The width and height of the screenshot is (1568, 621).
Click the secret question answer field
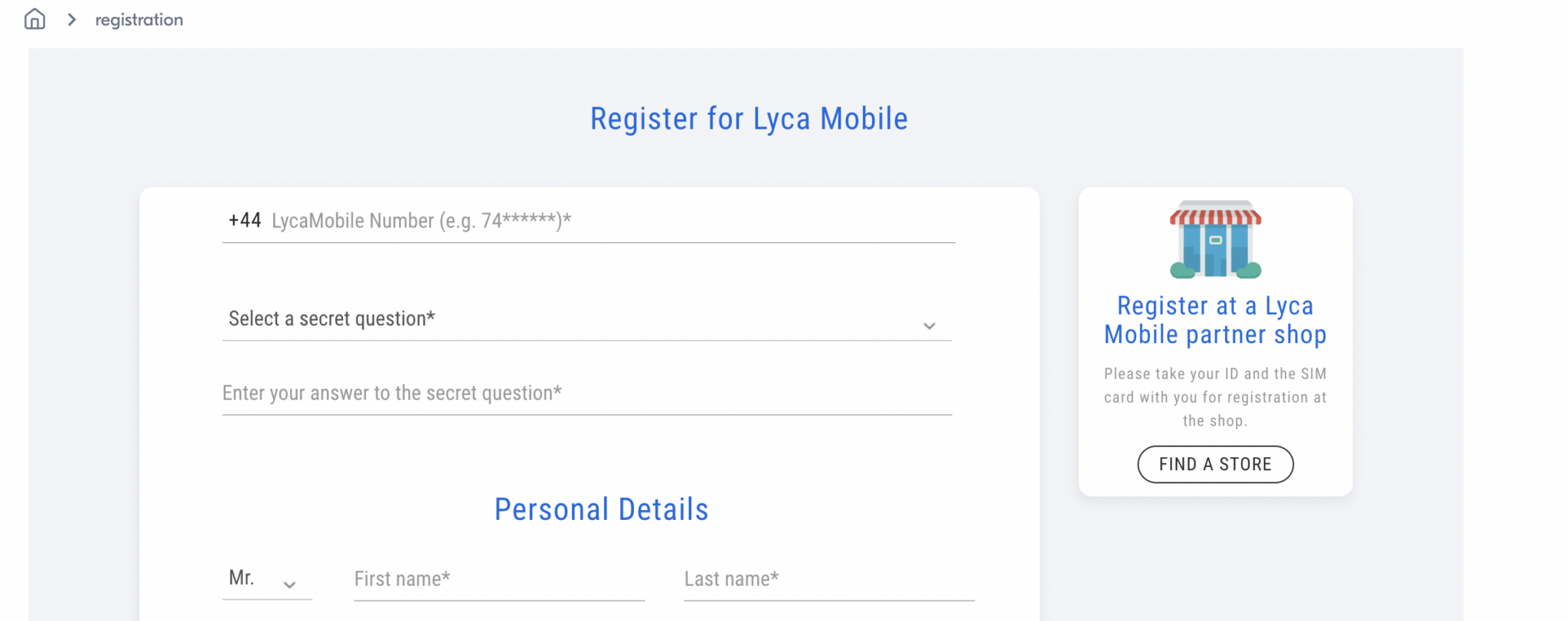point(536,393)
